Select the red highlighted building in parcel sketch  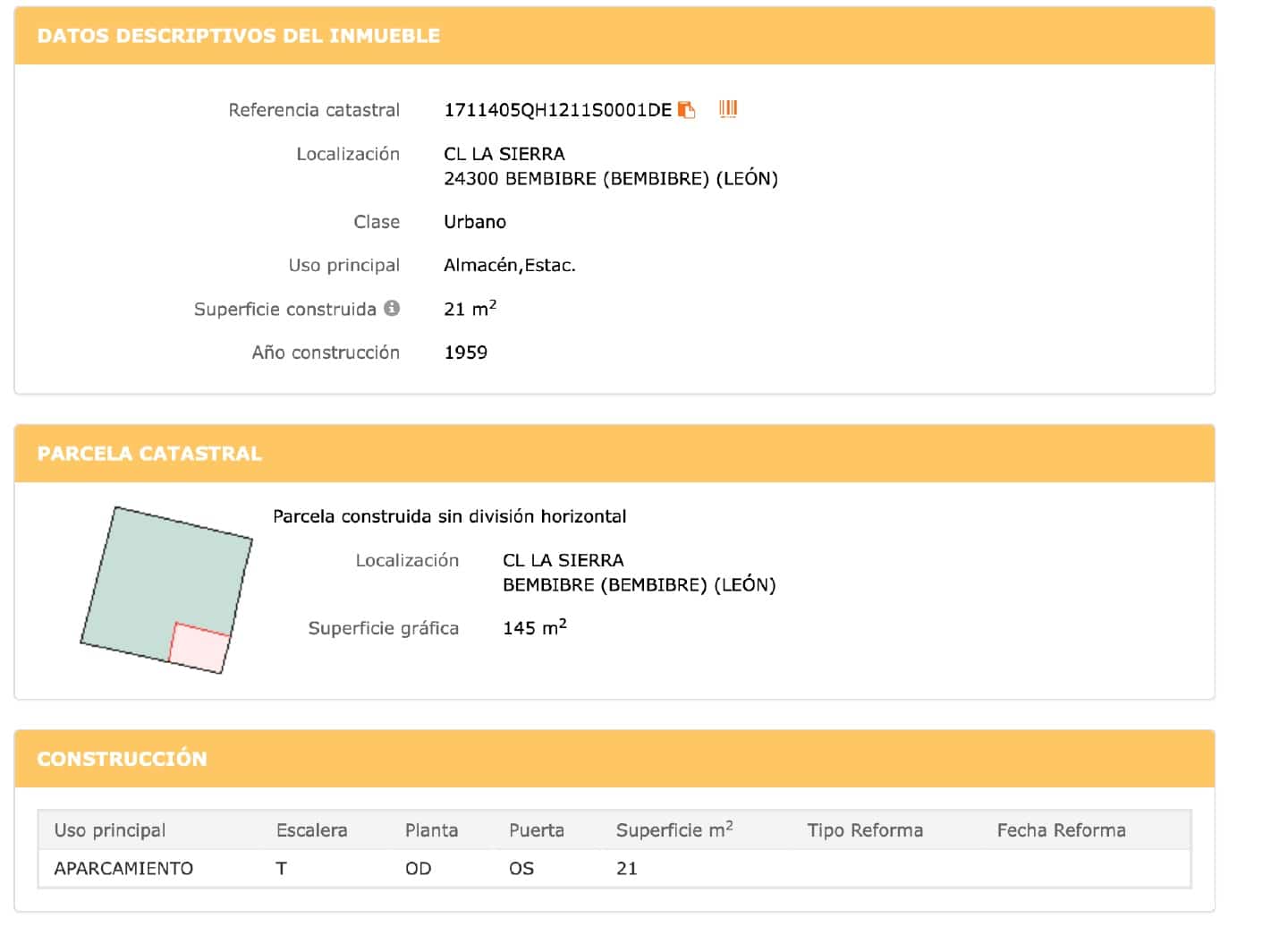pyautogui.click(x=200, y=648)
